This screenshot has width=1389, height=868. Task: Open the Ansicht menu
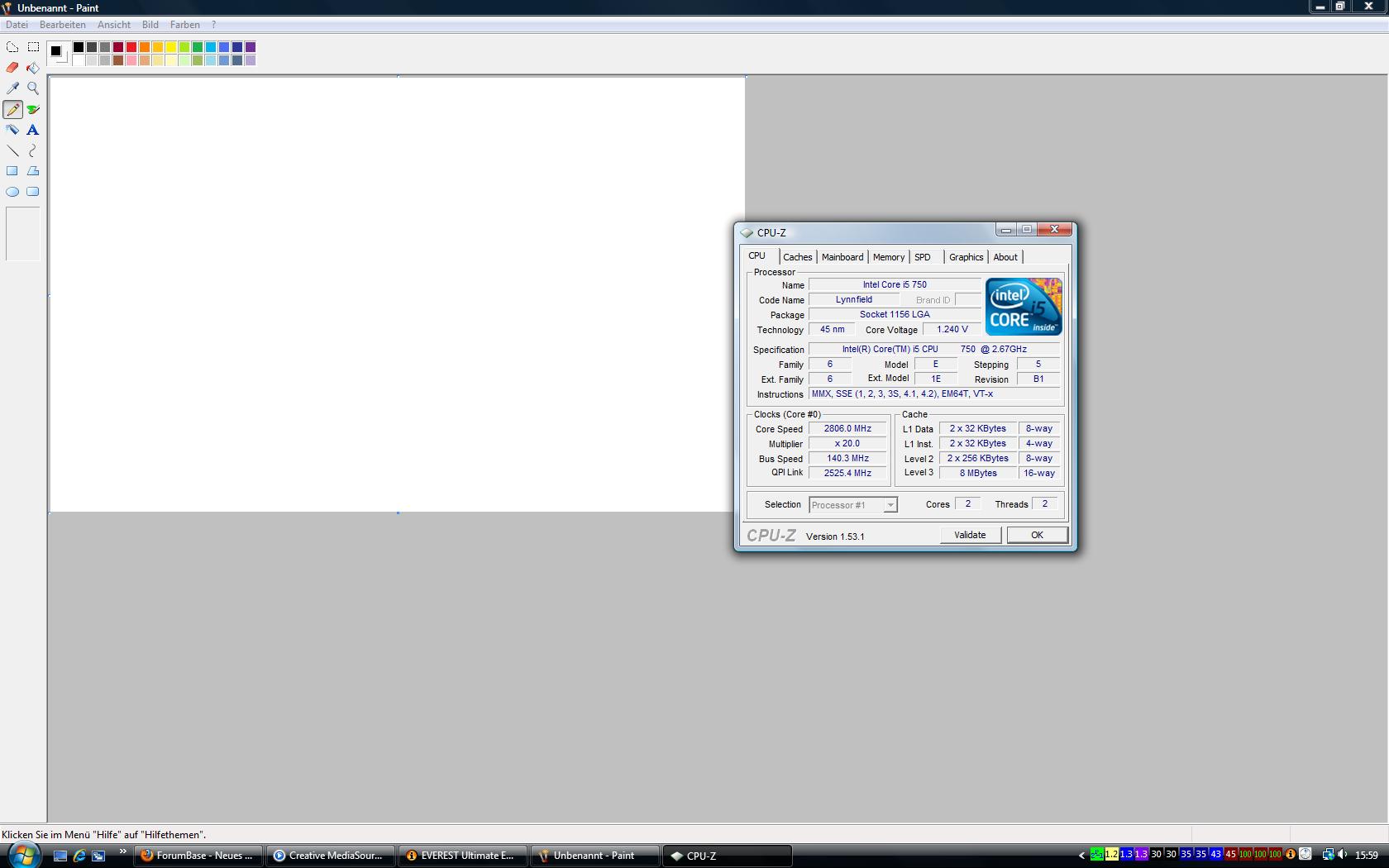click(x=114, y=25)
